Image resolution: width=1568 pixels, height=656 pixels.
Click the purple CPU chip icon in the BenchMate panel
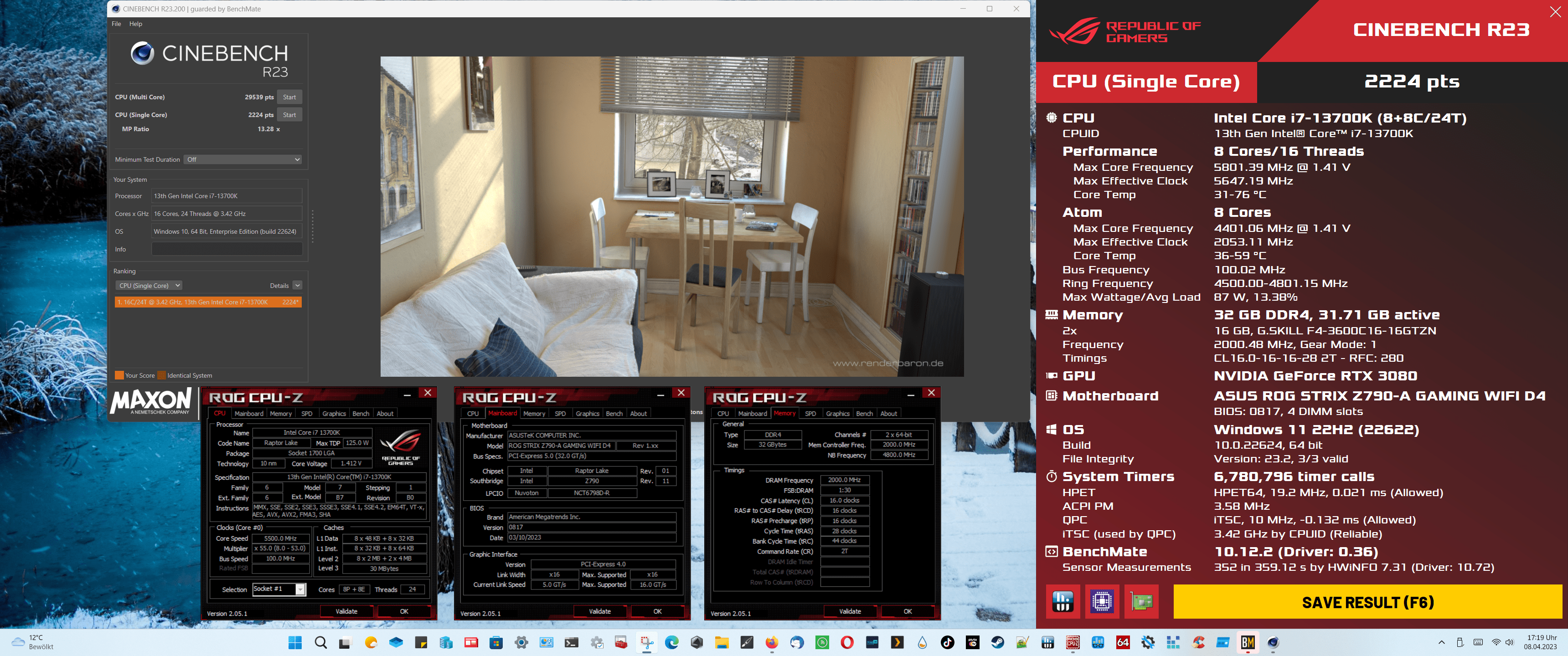[1102, 601]
